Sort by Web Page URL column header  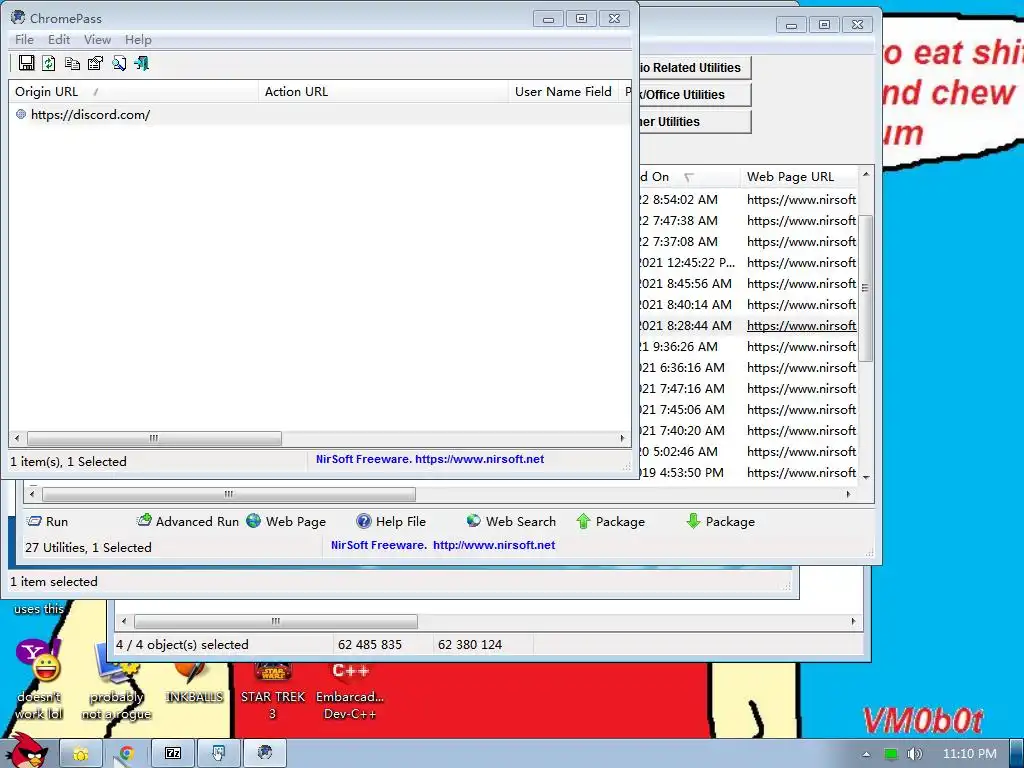798,176
